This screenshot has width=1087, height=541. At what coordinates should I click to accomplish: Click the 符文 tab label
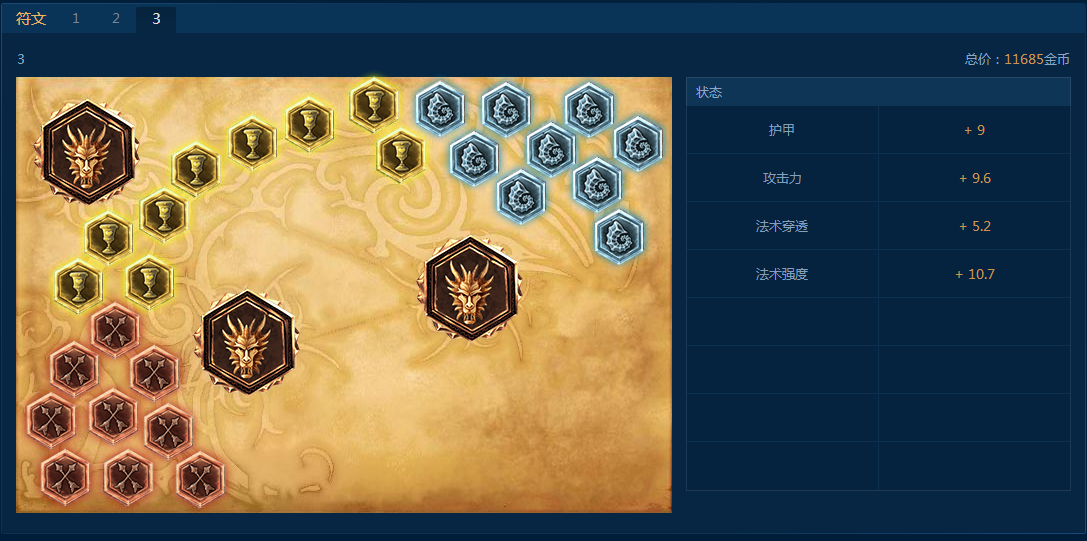pyautogui.click(x=31, y=19)
